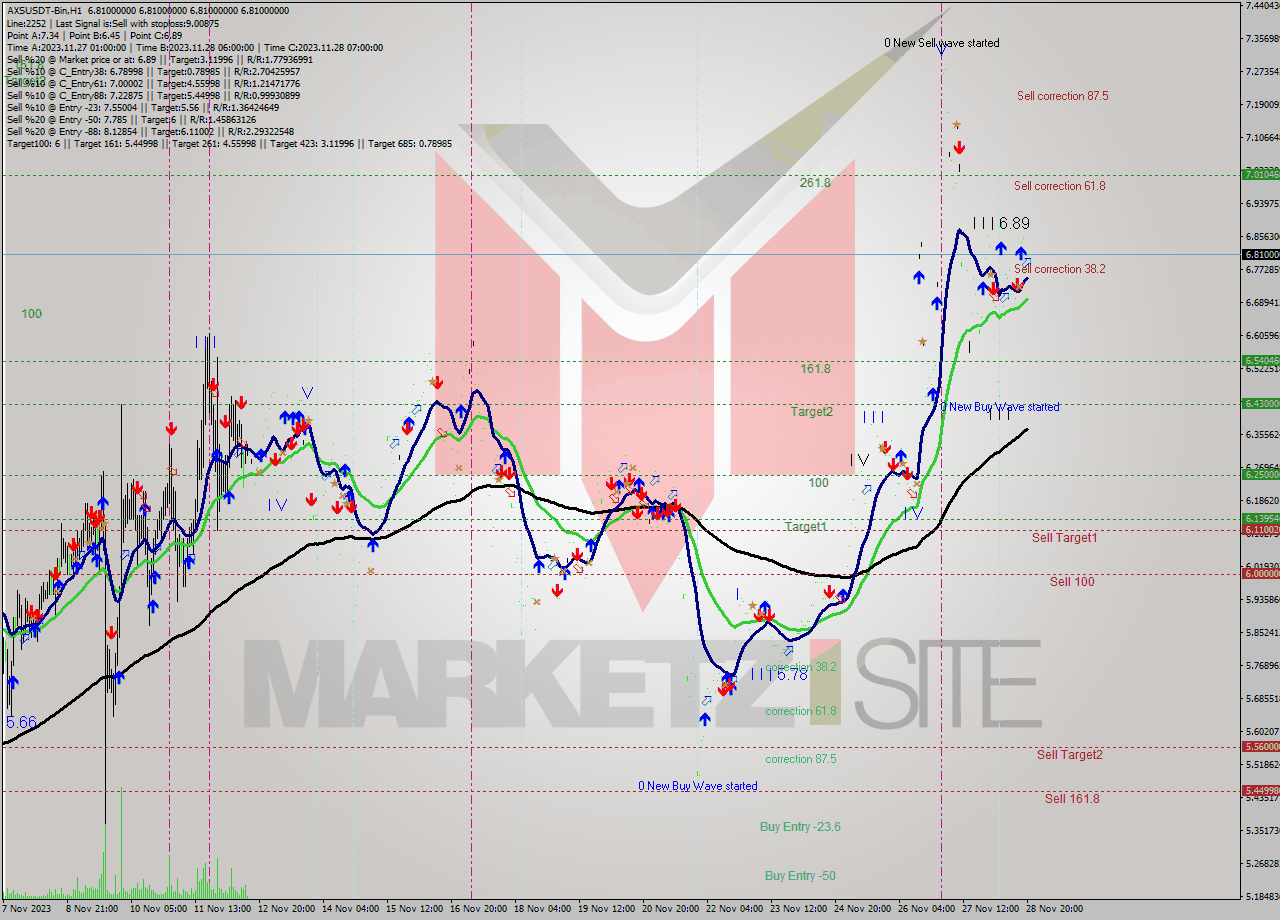Select the 'Sell %20 @ Entry -88' line
Screen dimensions: 1280x920
(x=150, y=131)
